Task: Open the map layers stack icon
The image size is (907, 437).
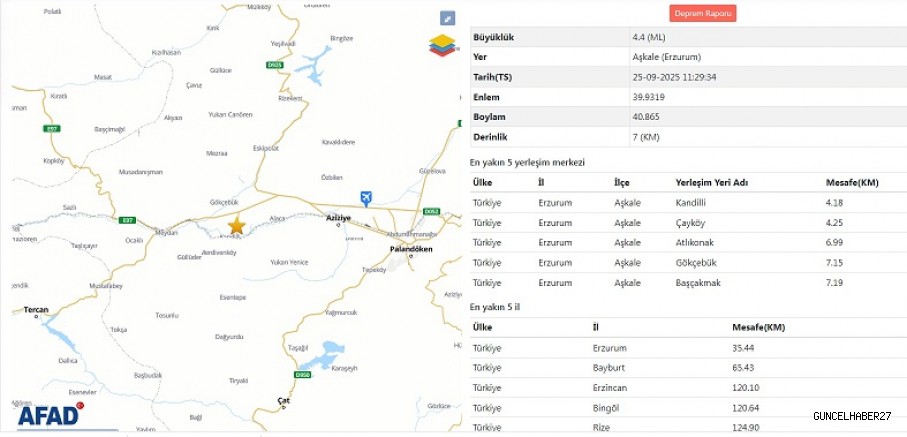Action: pos(442,45)
